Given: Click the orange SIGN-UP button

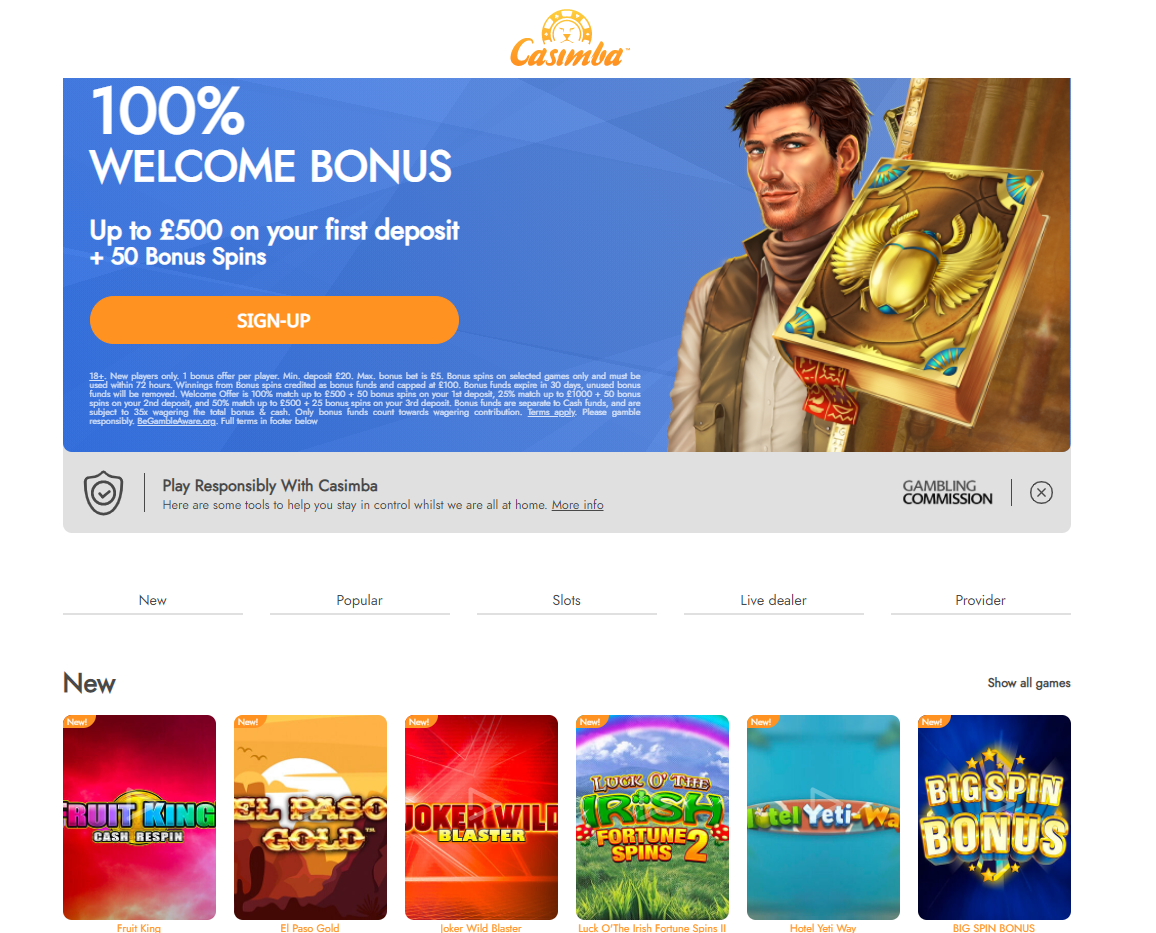Looking at the screenshot, I should point(274,320).
